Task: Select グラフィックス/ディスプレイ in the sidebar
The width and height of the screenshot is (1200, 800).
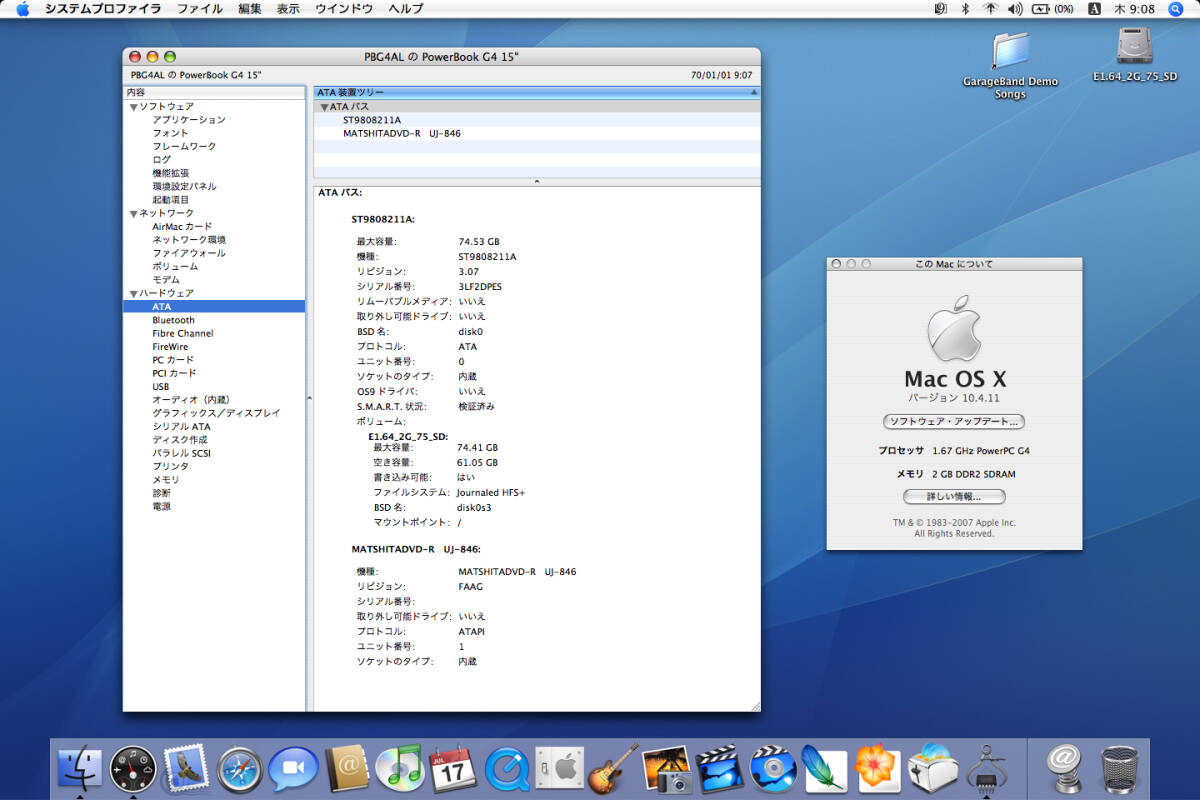Action: [216, 413]
